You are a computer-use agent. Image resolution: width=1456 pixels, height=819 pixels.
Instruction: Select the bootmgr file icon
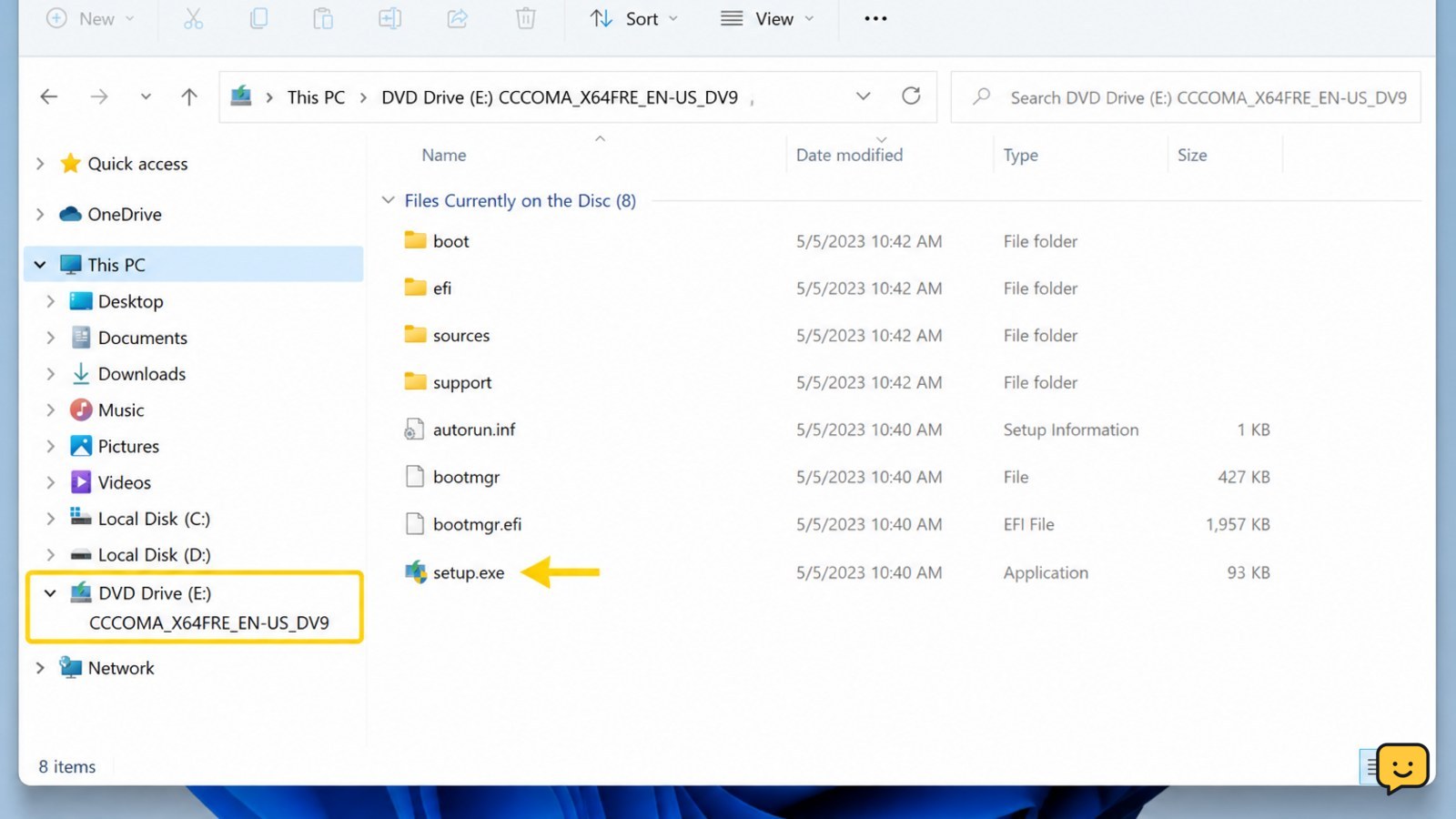[414, 477]
